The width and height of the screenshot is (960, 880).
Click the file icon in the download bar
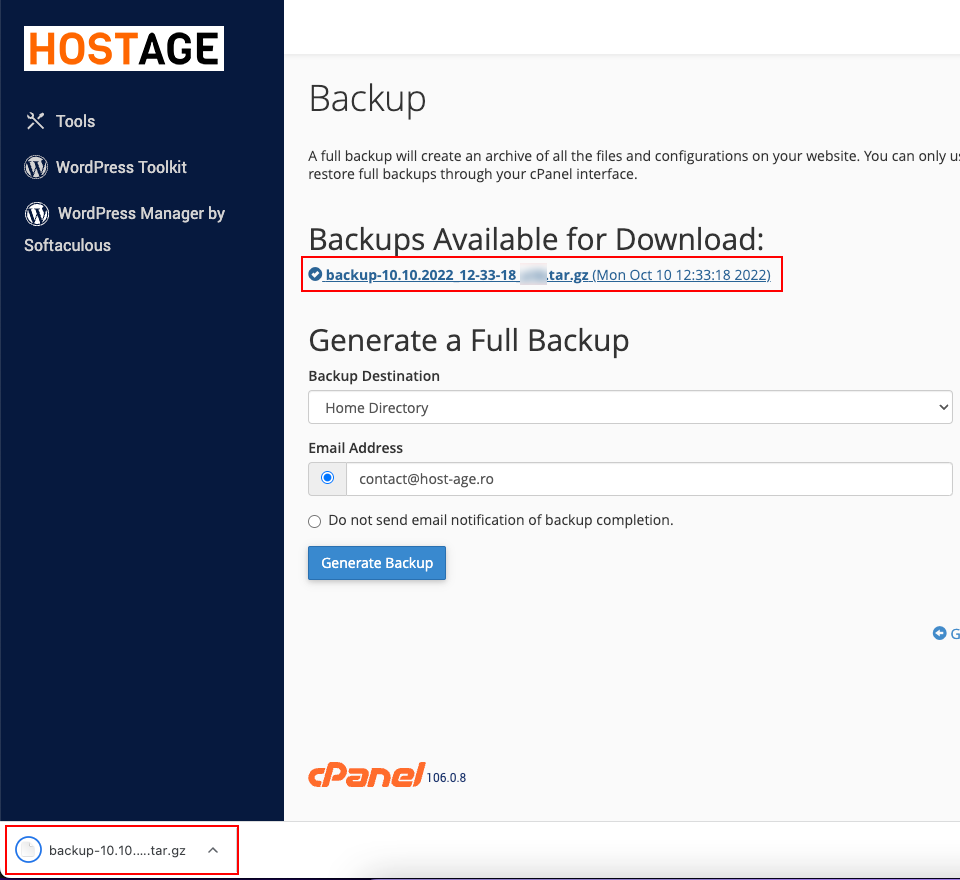[28, 849]
